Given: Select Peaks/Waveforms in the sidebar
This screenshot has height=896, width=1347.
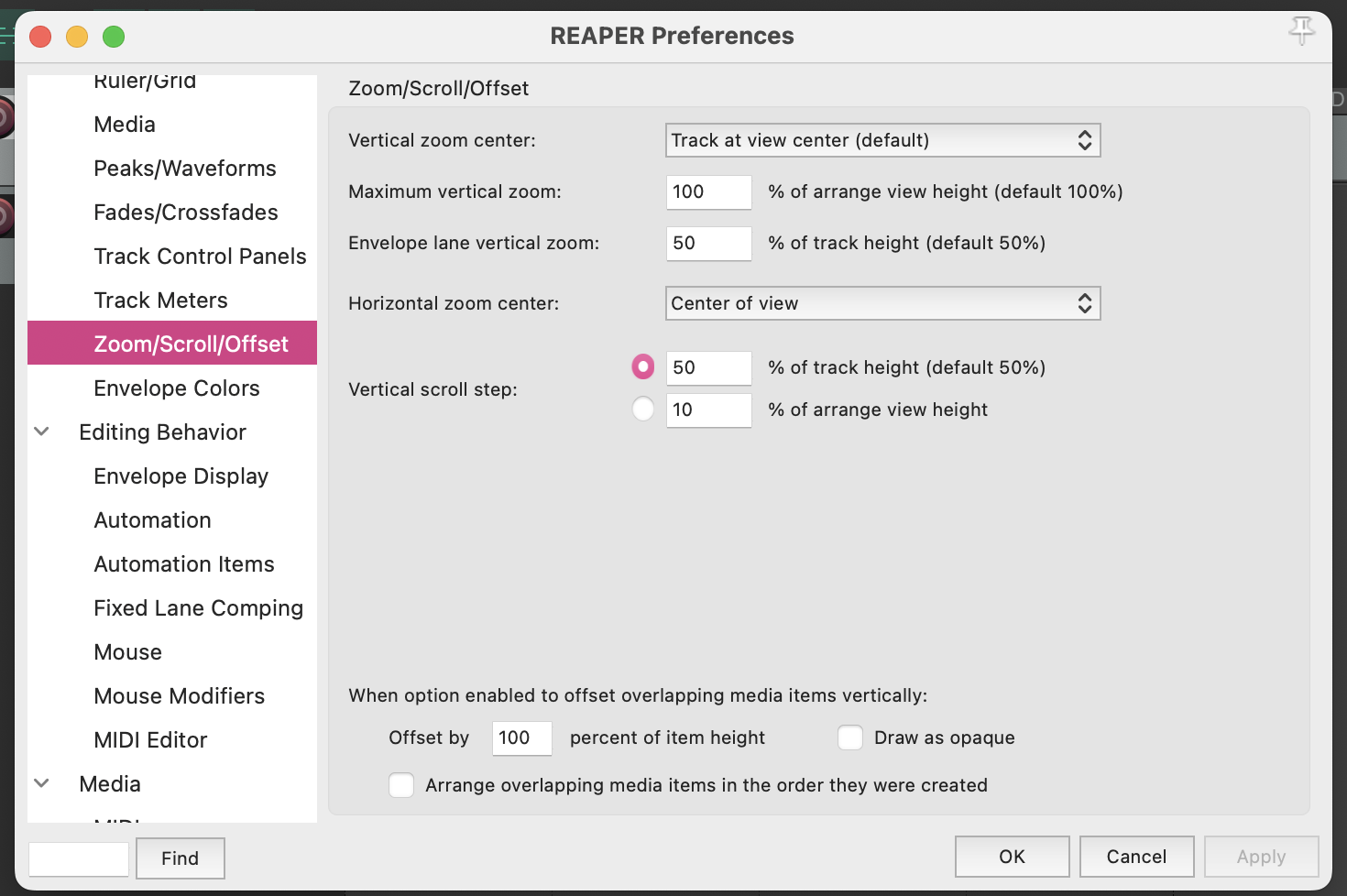Looking at the screenshot, I should [185, 169].
